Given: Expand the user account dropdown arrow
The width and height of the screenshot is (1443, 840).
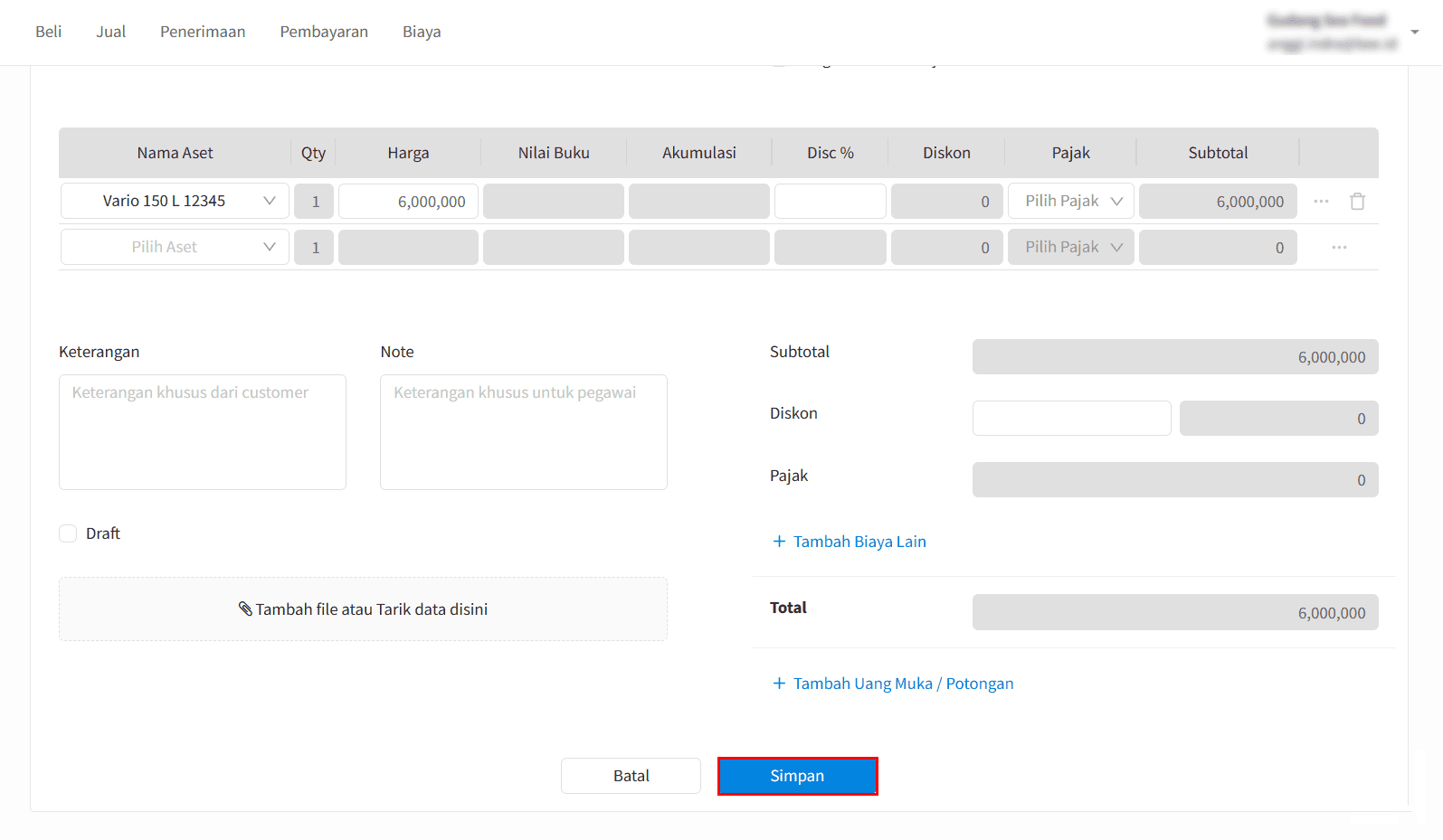Looking at the screenshot, I should pyautogui.click(x=1415, y=32).
